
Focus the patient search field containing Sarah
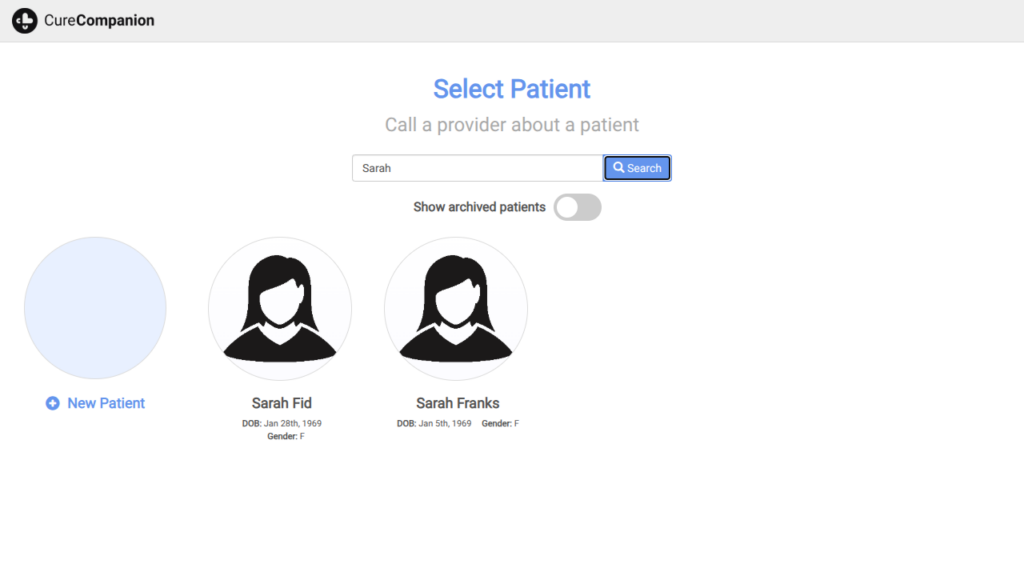coord(477,168)
